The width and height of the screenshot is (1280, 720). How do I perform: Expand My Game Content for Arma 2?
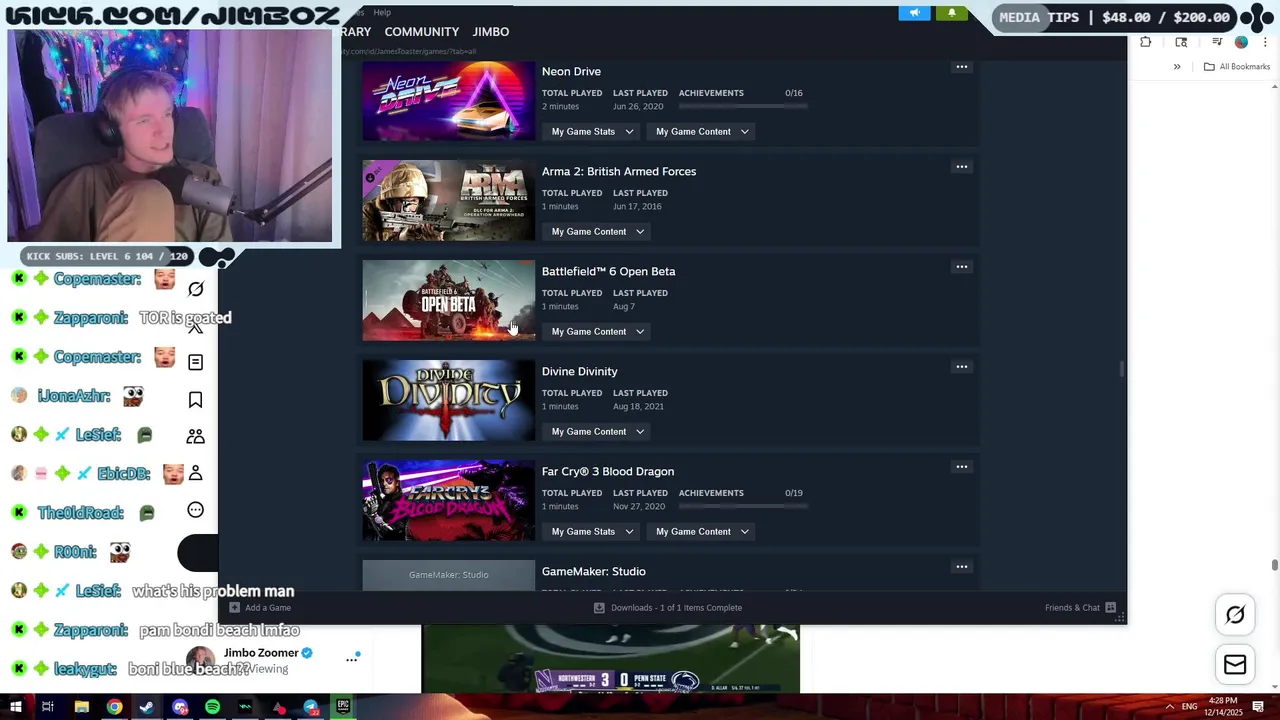coord(598,231)
